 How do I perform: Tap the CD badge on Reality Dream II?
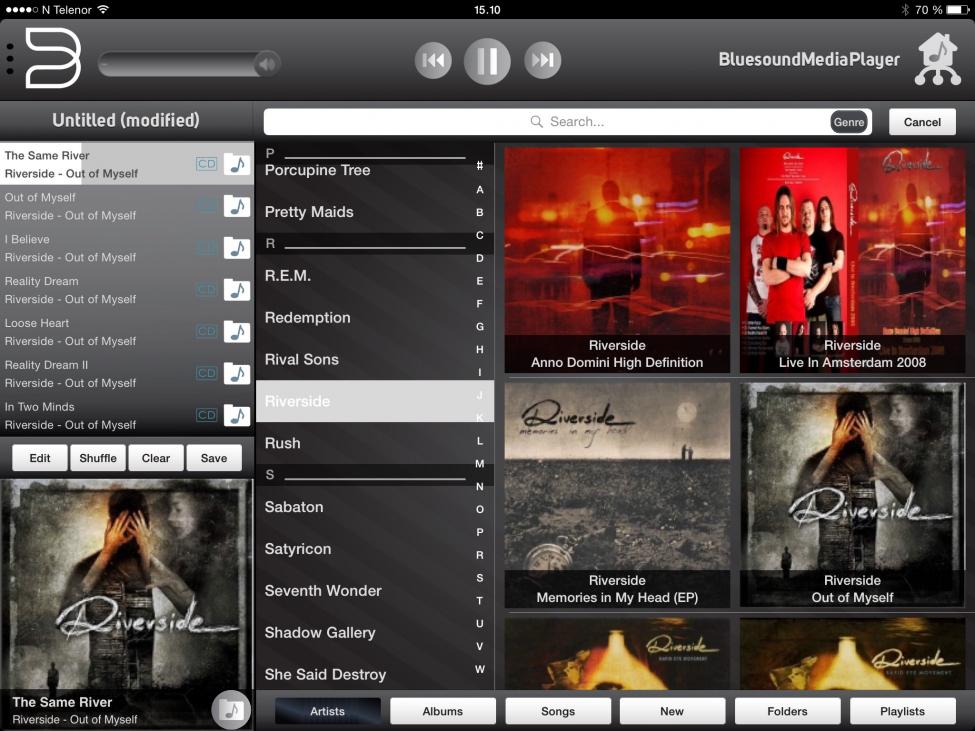(x=206, y=373)
